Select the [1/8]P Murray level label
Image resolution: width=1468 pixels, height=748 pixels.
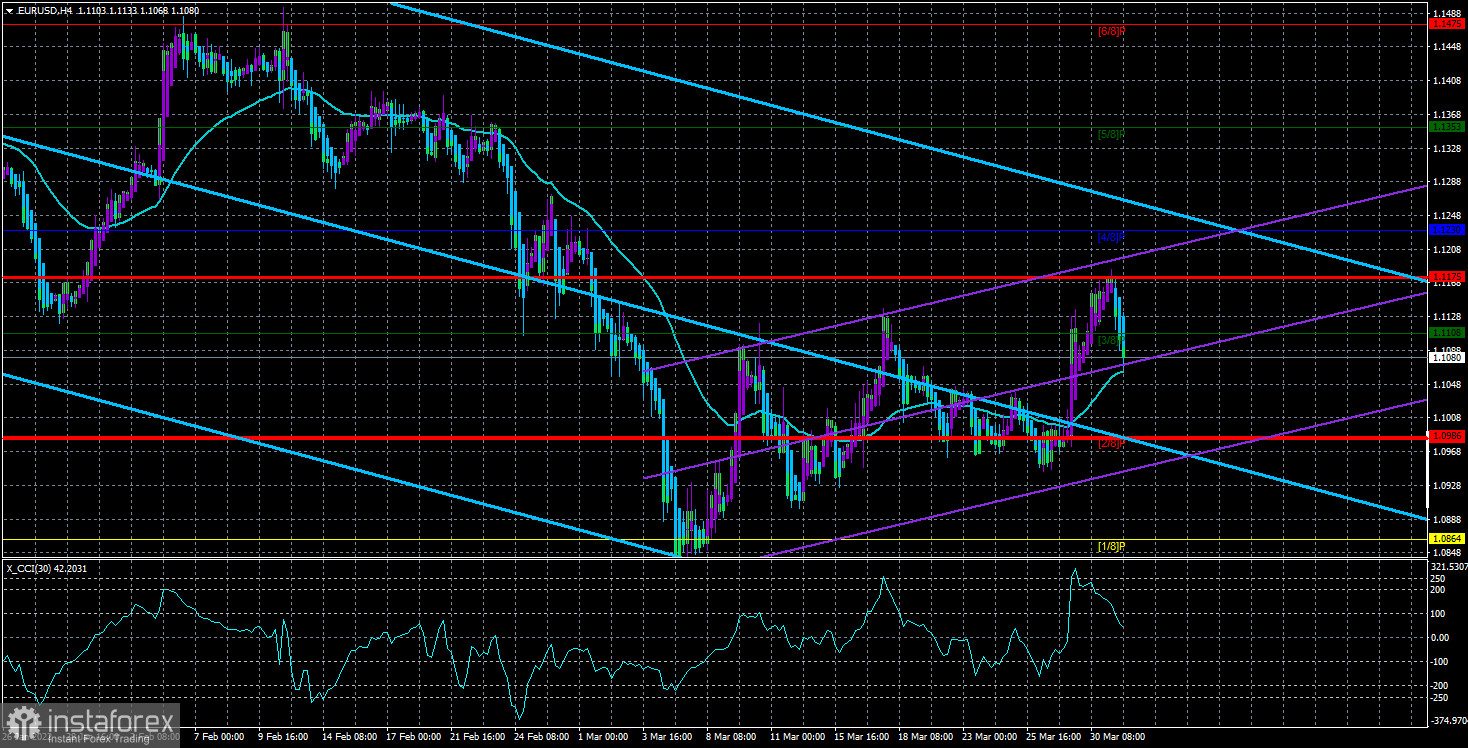pyautogui.click(x=1111, y=546)
